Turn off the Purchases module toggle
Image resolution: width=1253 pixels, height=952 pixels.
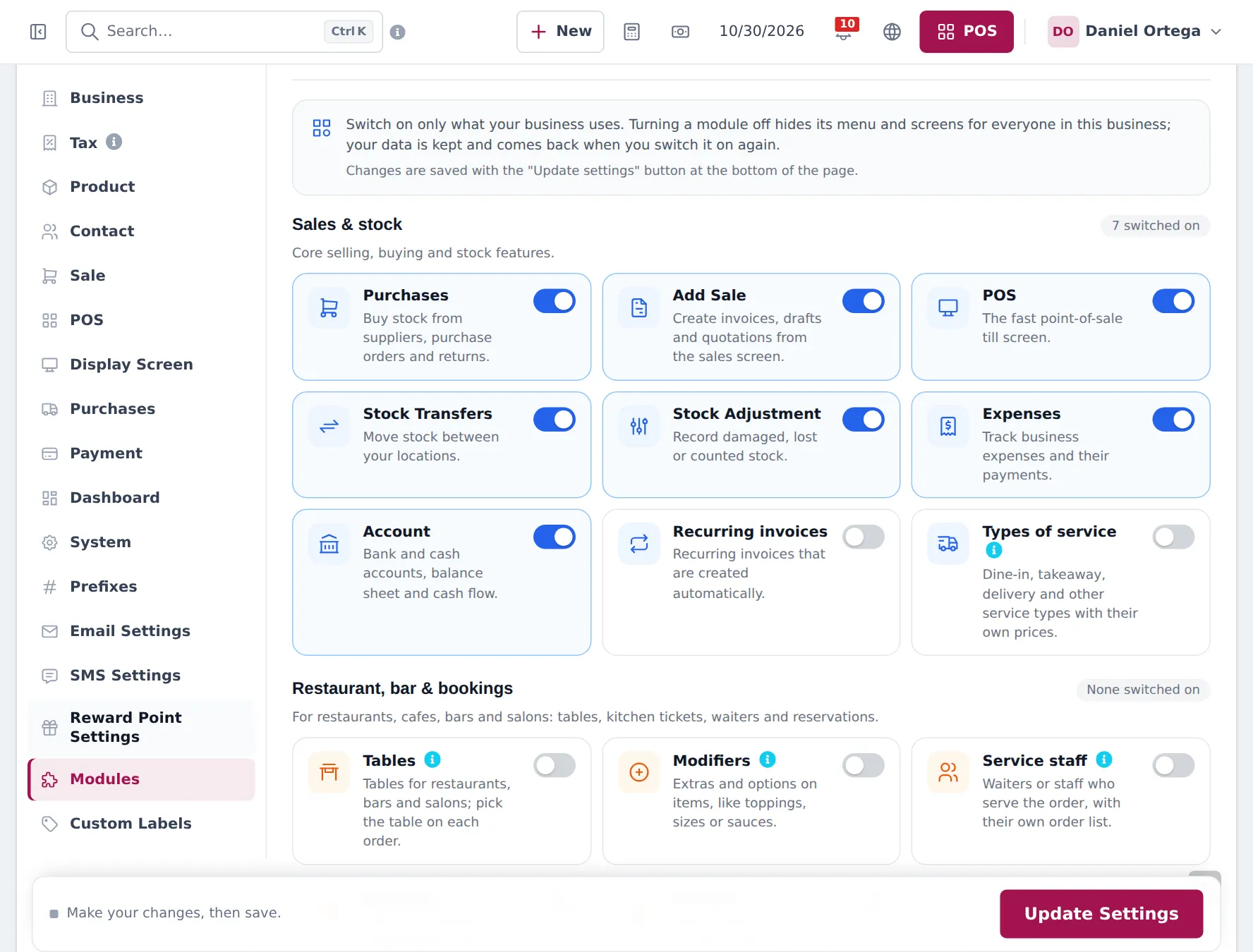pos(555,301)
